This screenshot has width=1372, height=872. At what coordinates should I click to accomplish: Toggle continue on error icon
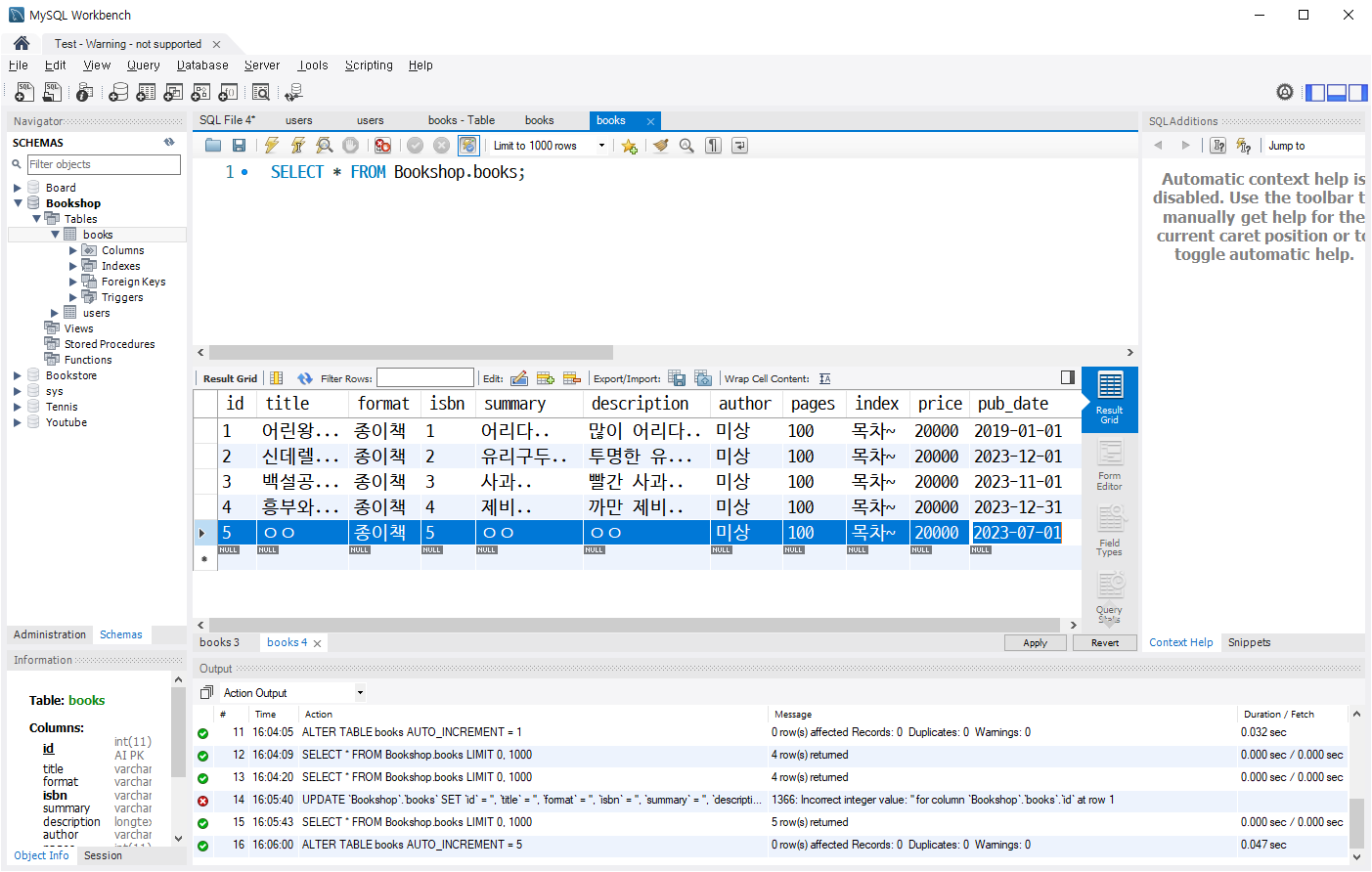coord(382,146)
